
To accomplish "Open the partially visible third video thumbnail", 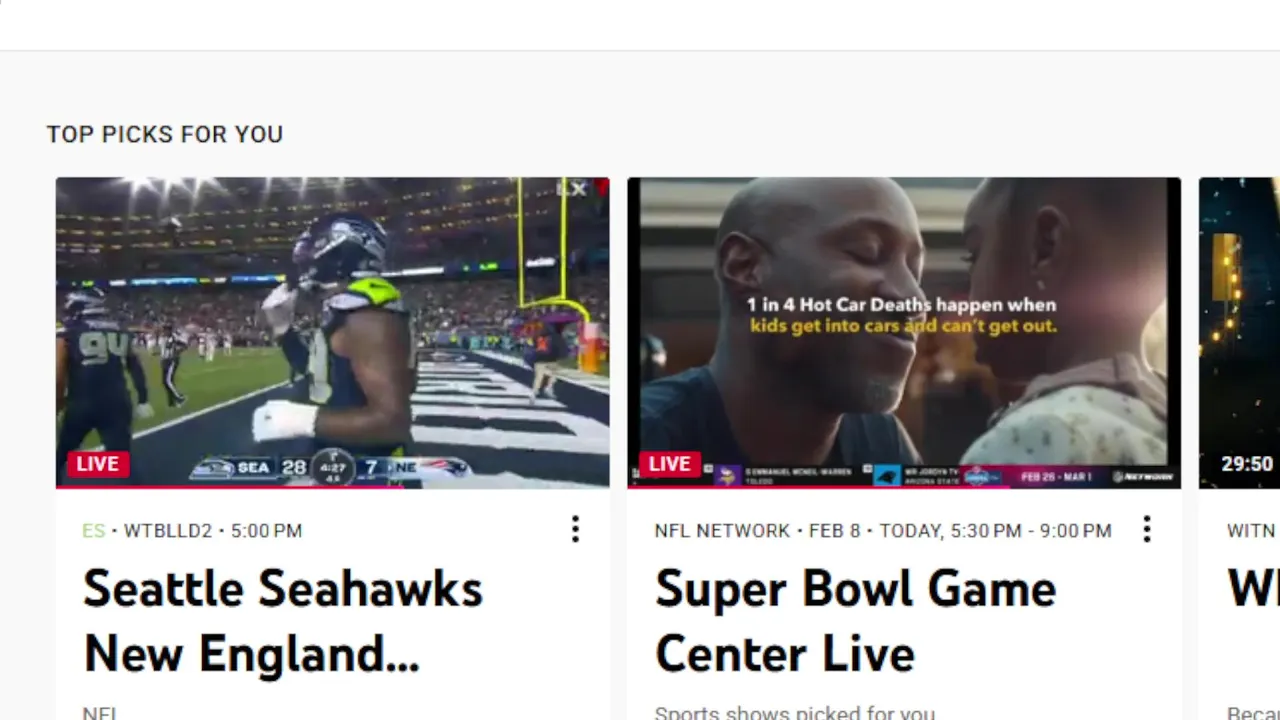I will click(x=1240, y=333).
